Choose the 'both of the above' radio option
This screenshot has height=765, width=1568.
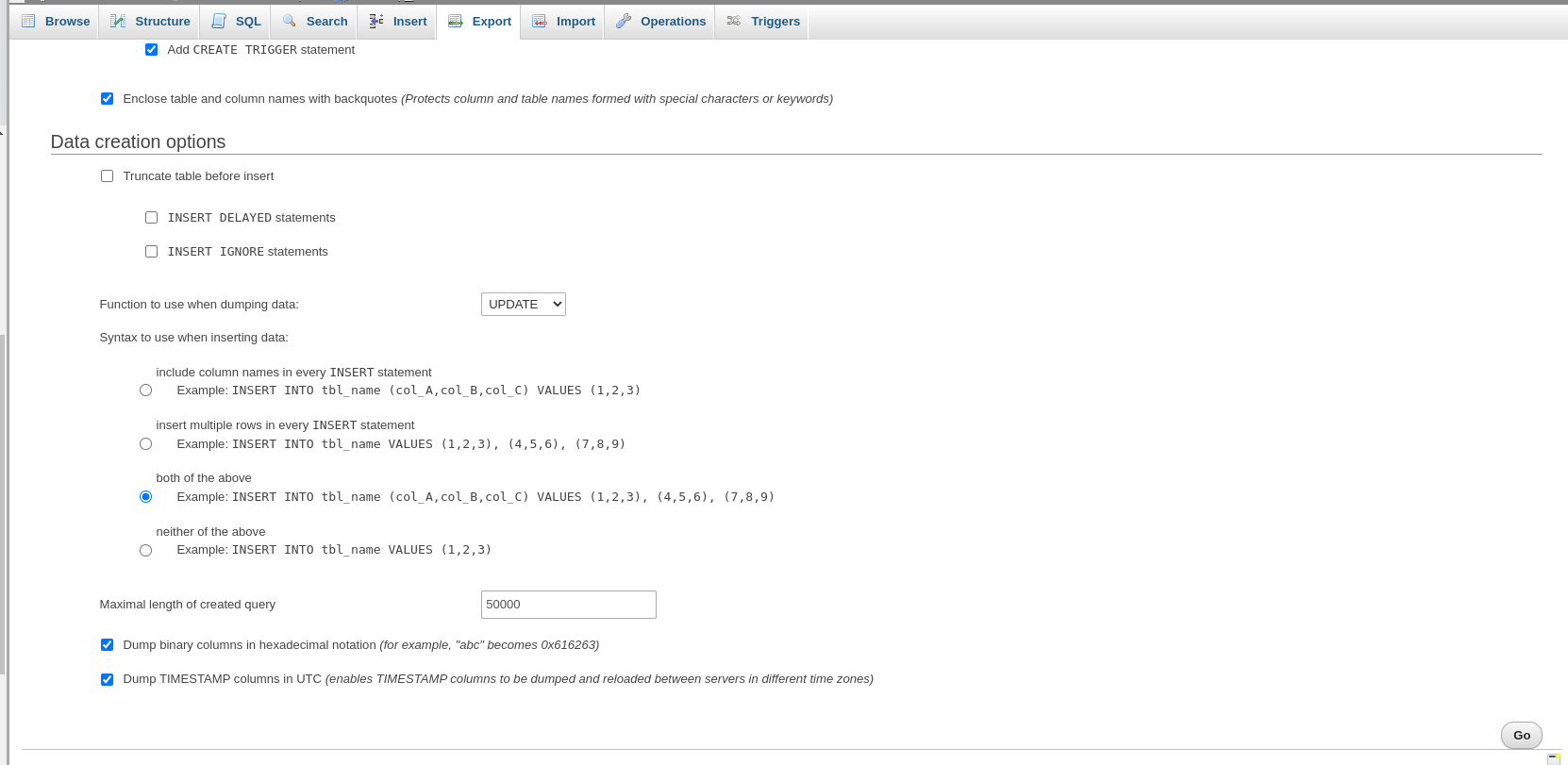(x=145, y=497)
